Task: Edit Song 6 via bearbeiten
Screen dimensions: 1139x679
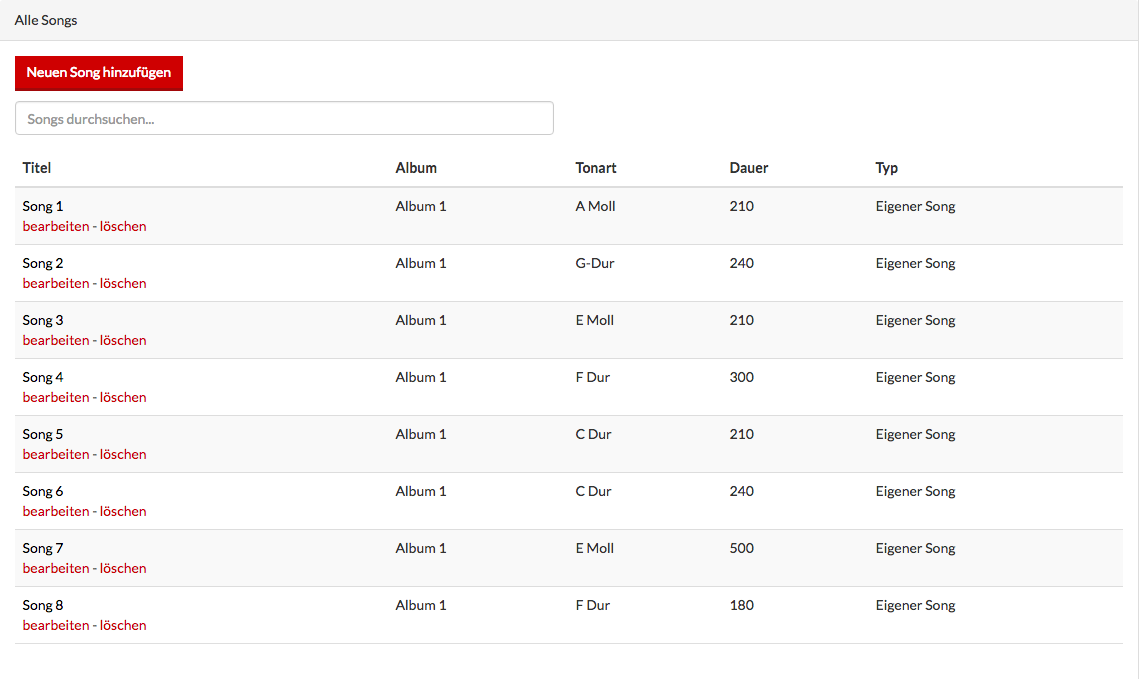Action: click(x=55, y=511)
